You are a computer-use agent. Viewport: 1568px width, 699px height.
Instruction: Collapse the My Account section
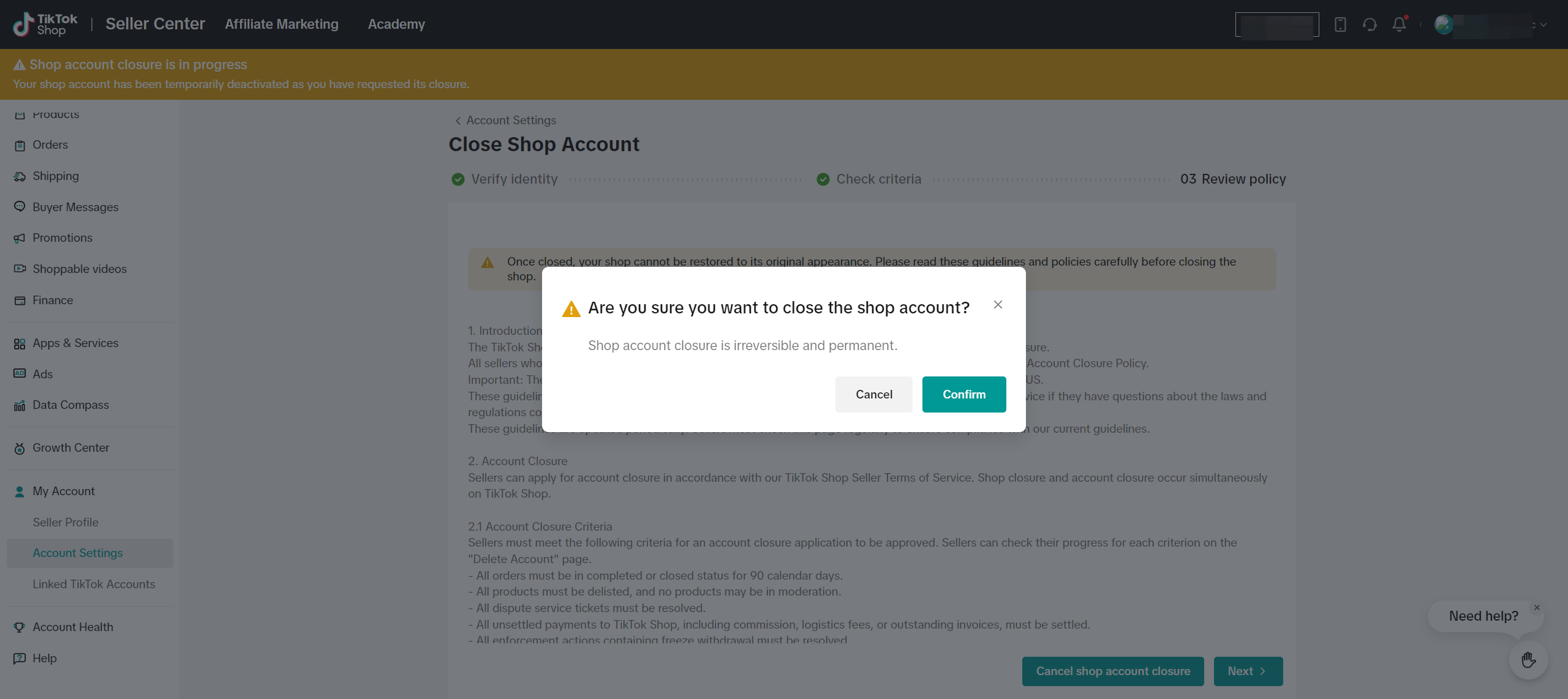64,492
